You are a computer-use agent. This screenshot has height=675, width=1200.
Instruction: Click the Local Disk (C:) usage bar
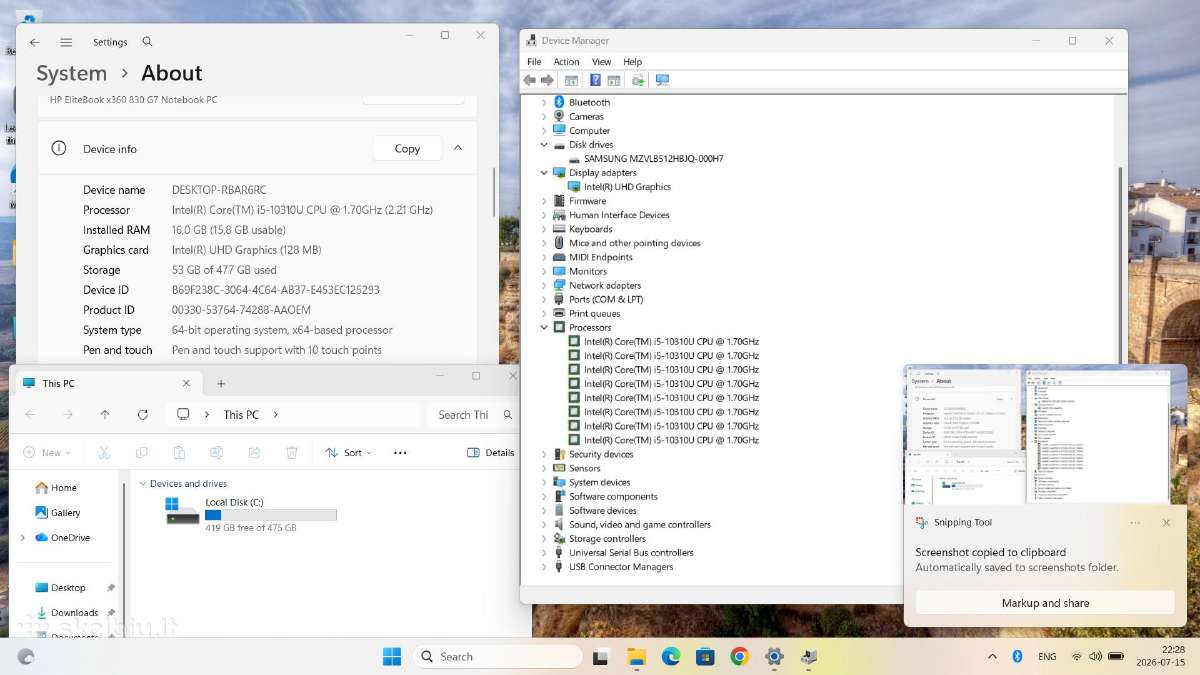click(x=271, y=515)
